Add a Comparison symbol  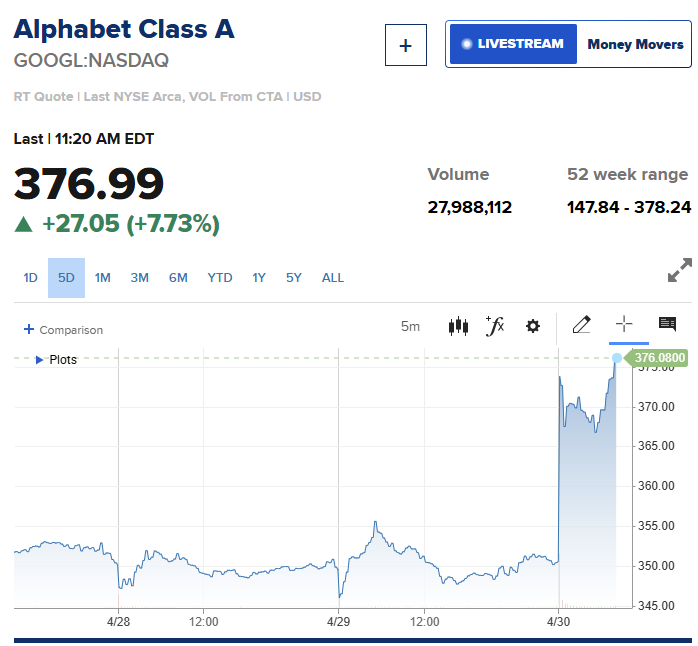coord(63,329)
